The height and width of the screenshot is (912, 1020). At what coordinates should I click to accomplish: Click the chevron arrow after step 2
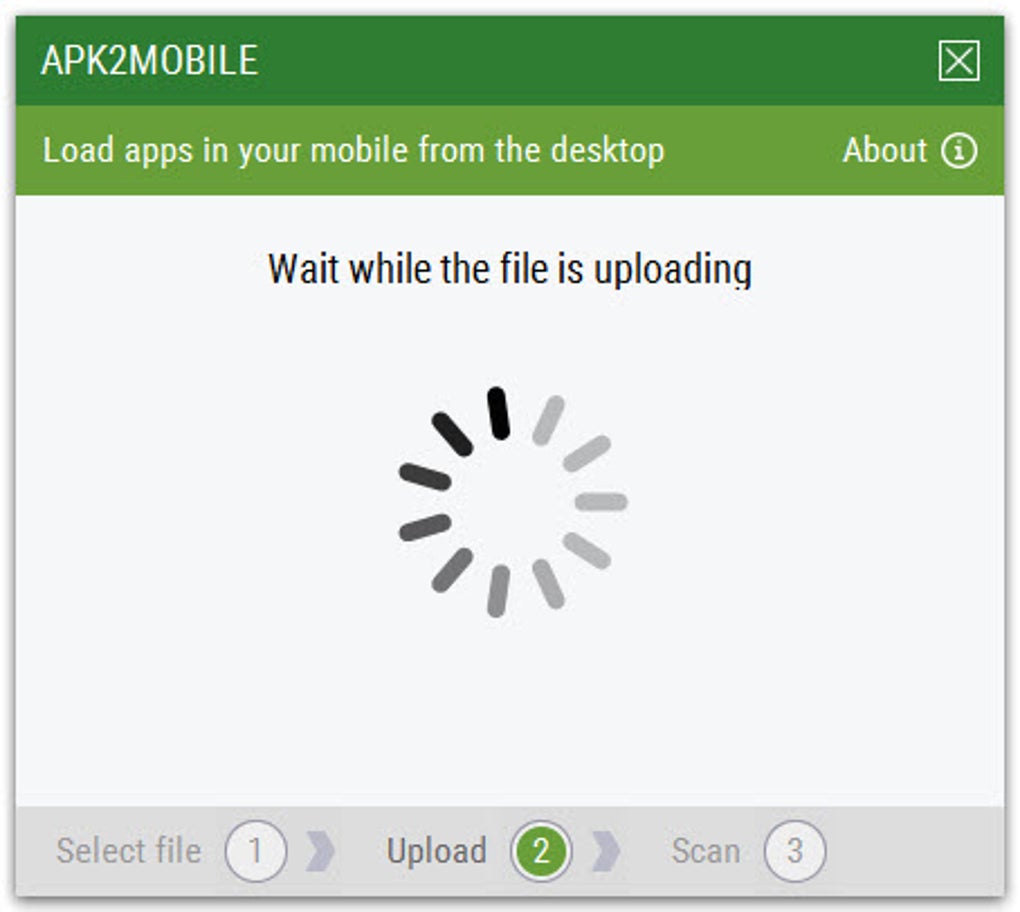click(606, 851)
